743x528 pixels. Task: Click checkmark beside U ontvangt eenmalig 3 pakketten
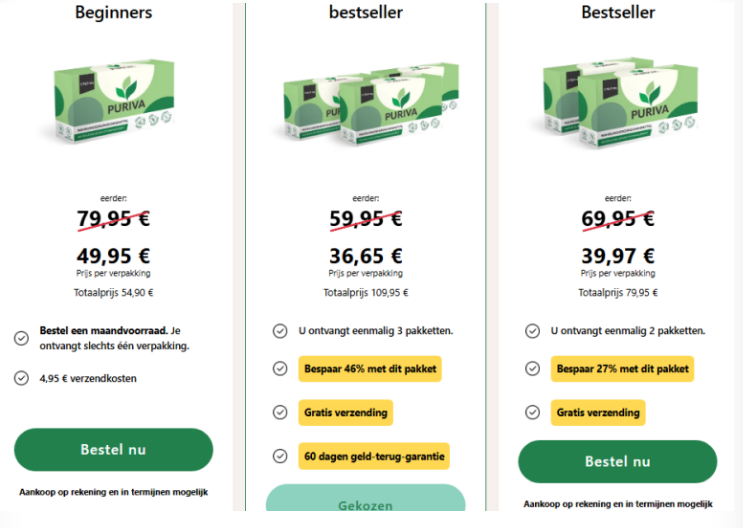(280, 331)
